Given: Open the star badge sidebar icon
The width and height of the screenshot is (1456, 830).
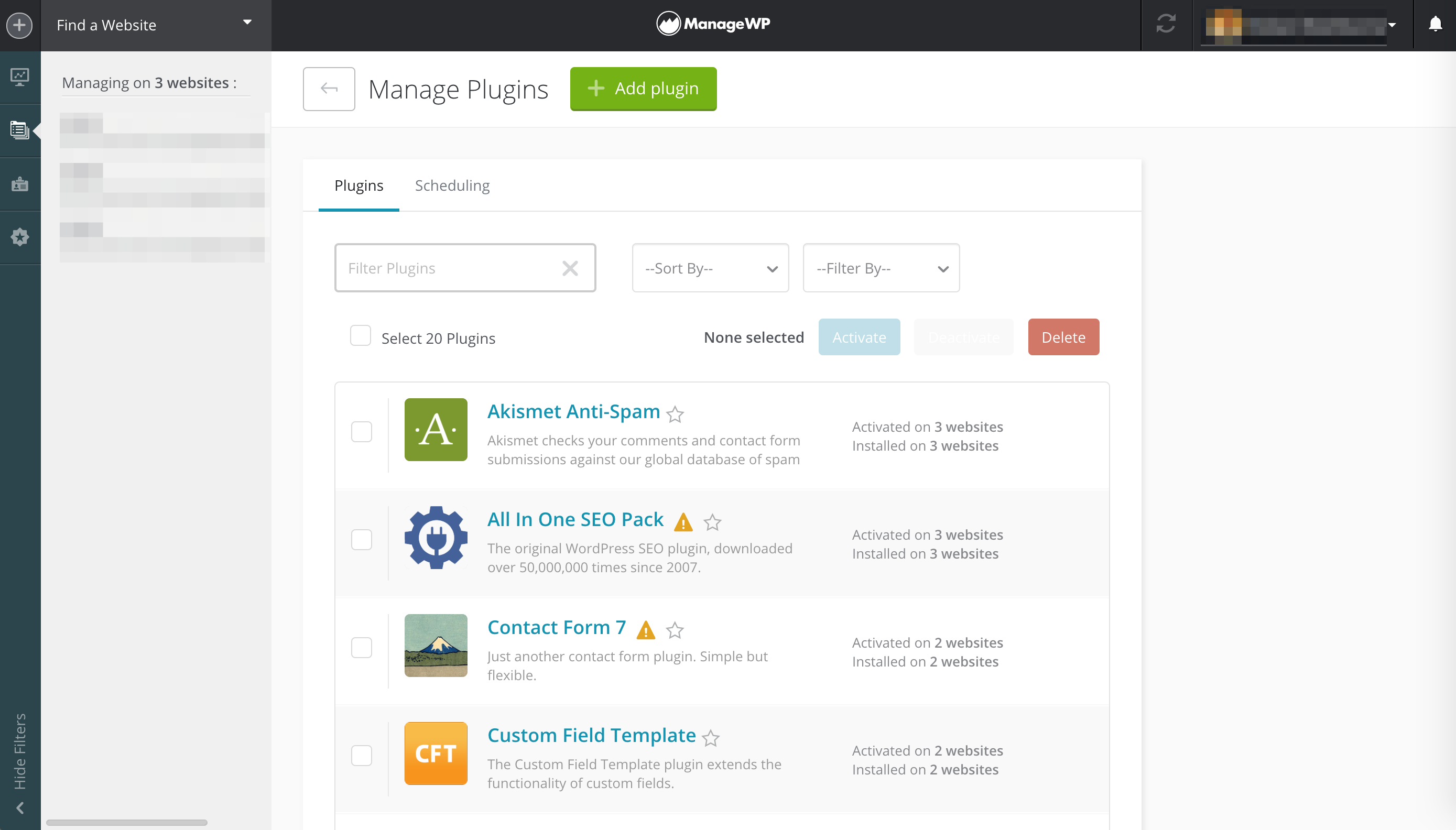Looking at the screenshot, I should pyautogui.click(x=20, y=237).
